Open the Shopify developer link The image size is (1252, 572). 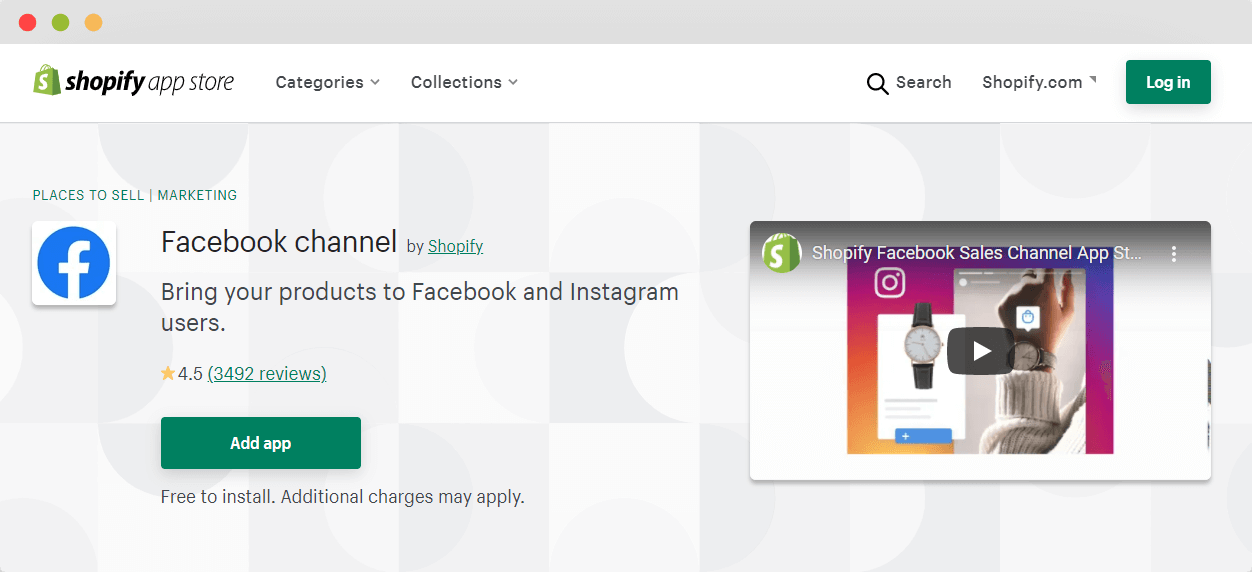click(x=456, y=246)
